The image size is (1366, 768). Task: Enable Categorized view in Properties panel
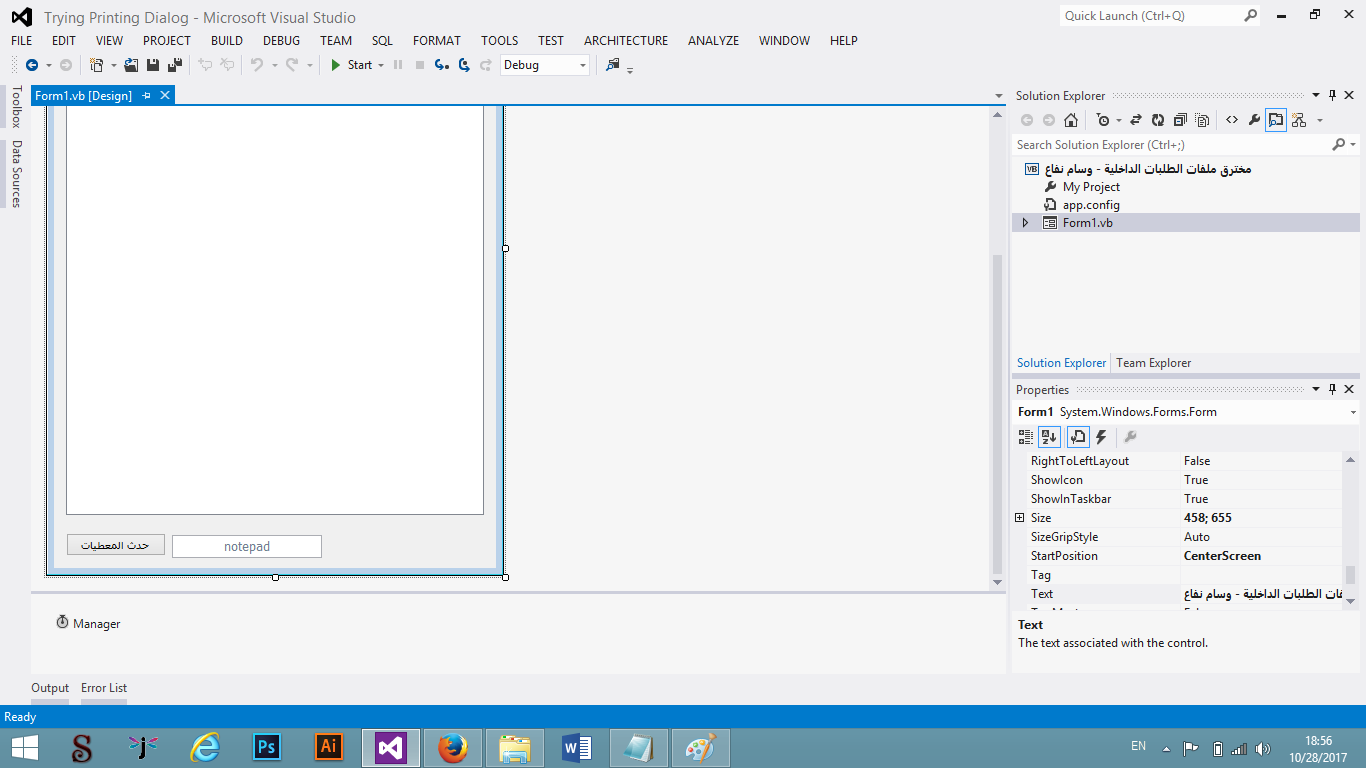1026,437
